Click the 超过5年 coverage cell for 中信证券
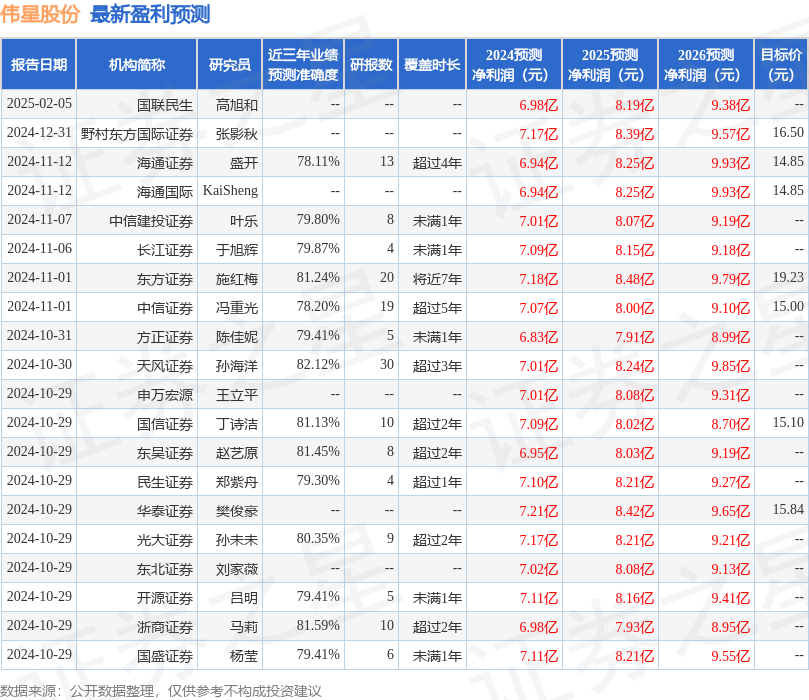The height and width of the screenshot is (700, 809). (435, 307)
